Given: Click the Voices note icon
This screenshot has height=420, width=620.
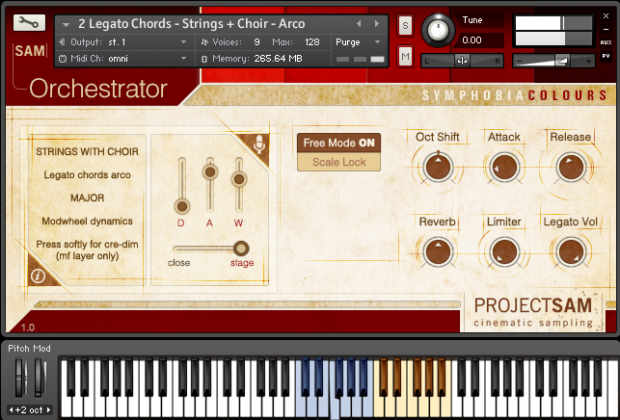Looking at the screenshot, I should coord(204,42).
